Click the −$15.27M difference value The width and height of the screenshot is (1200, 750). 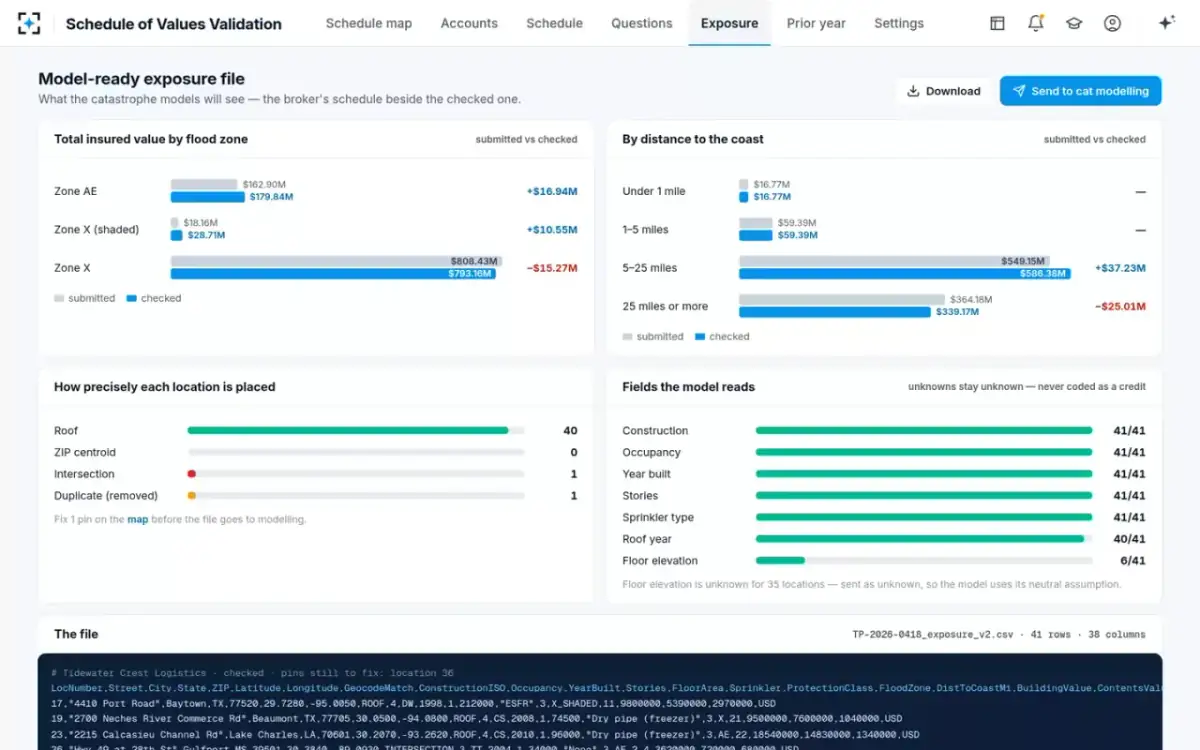click(552, 268)
